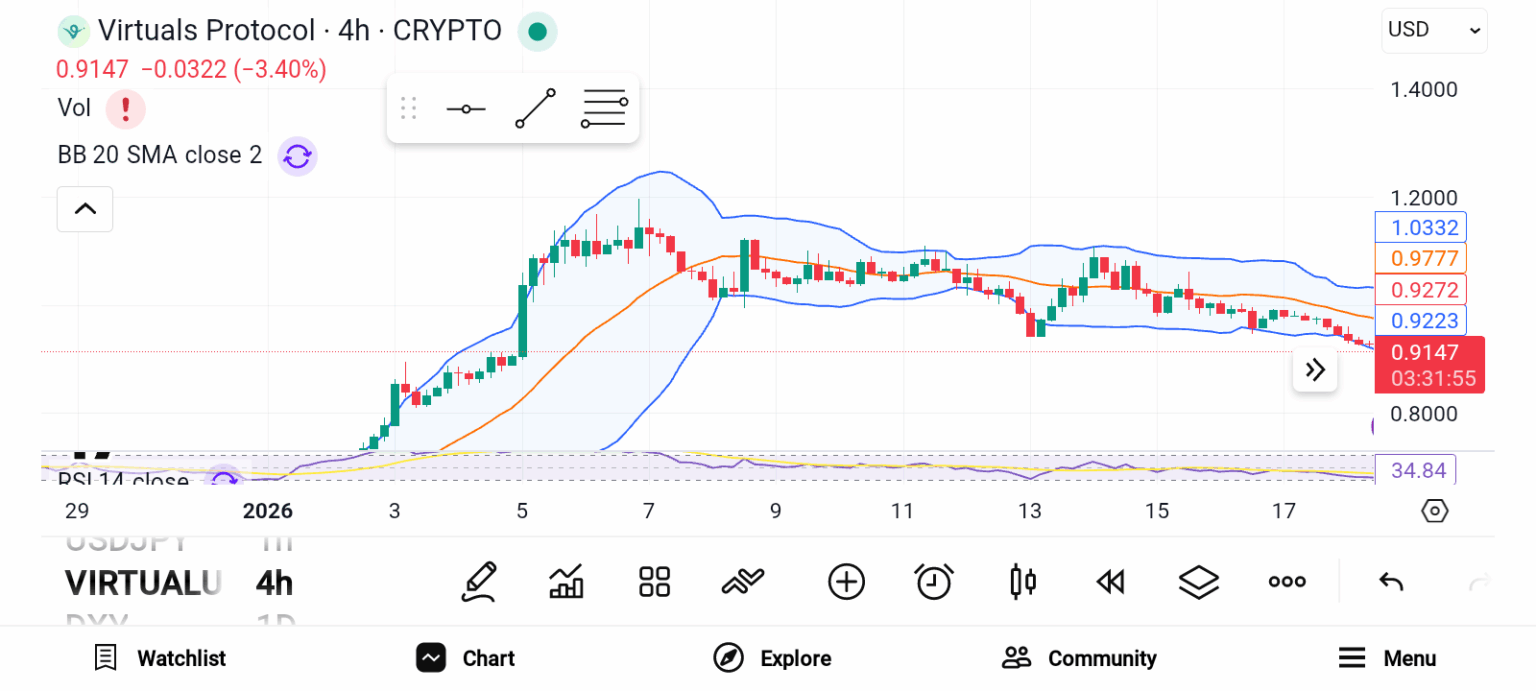Toggle the chart settings eye icon near dates
Screen dimensions: 1536x691
pyautogui.click(x=1434, y=510)
